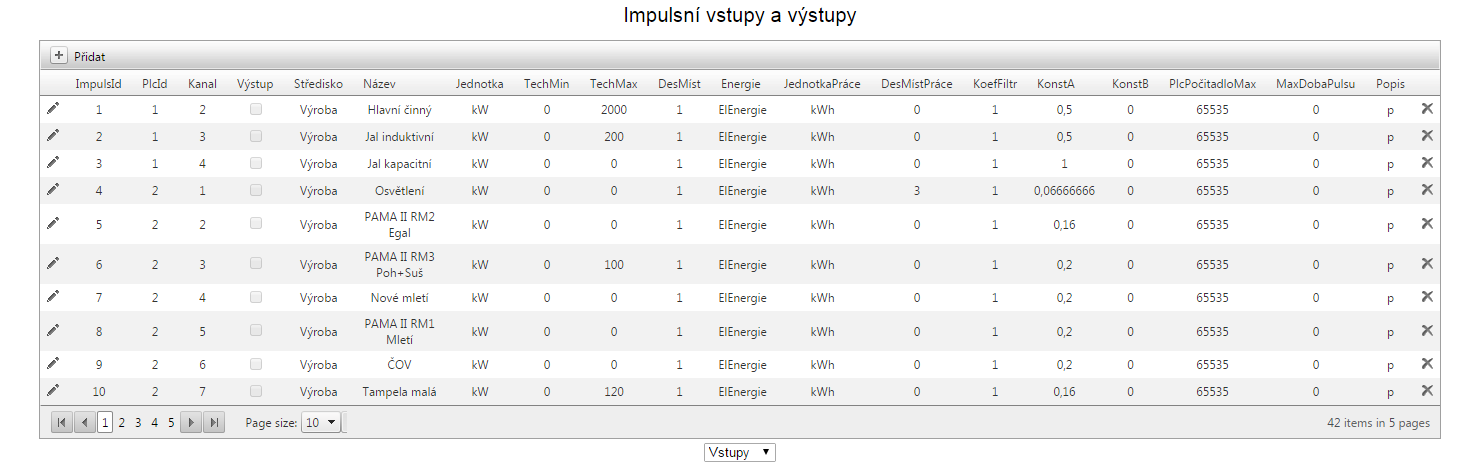Image resolution: width=1482 pixels, height=464 pixels.
Task: Remove Tampela malá row via X icon
Action: pyautogui.click(x=1427, y=391)
